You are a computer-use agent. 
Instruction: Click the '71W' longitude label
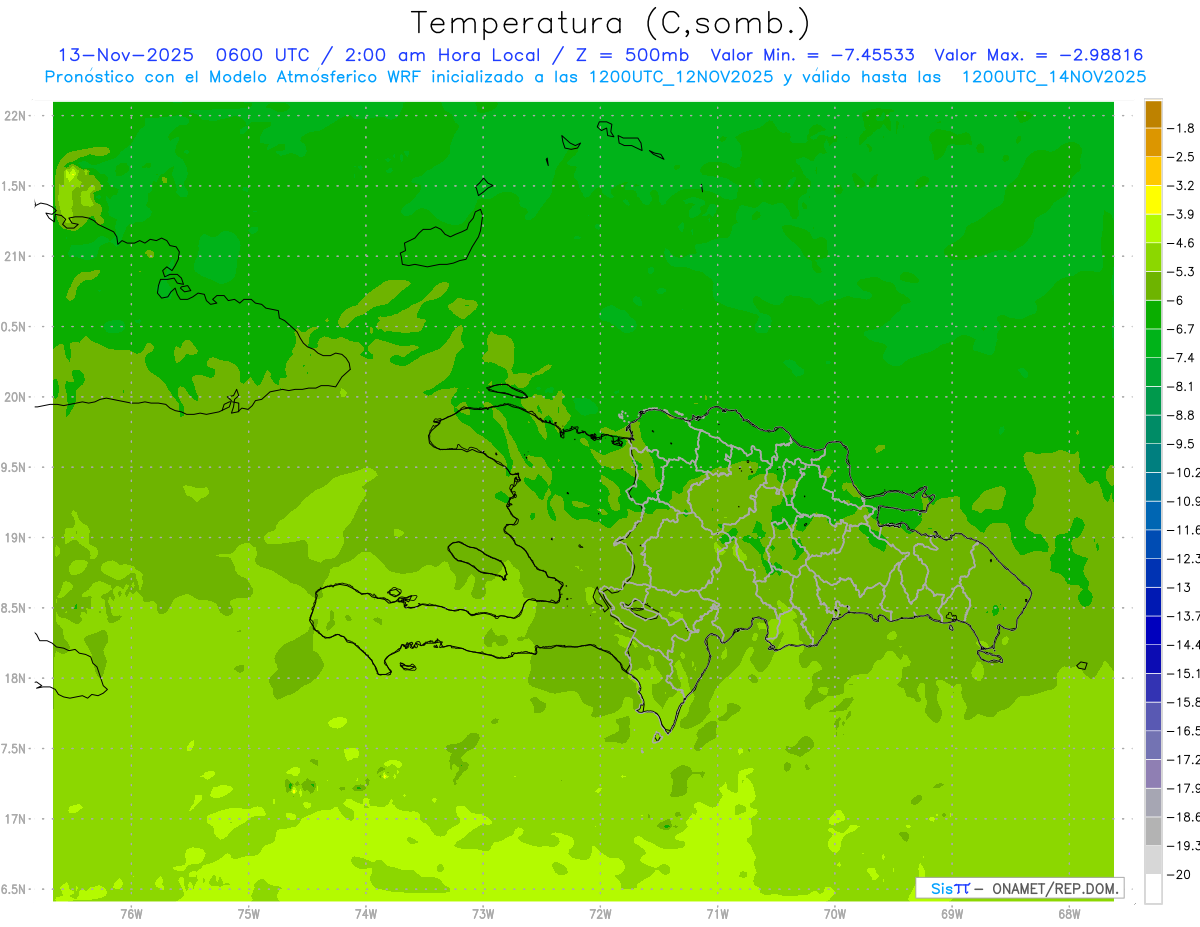click(x=717, y=913)
